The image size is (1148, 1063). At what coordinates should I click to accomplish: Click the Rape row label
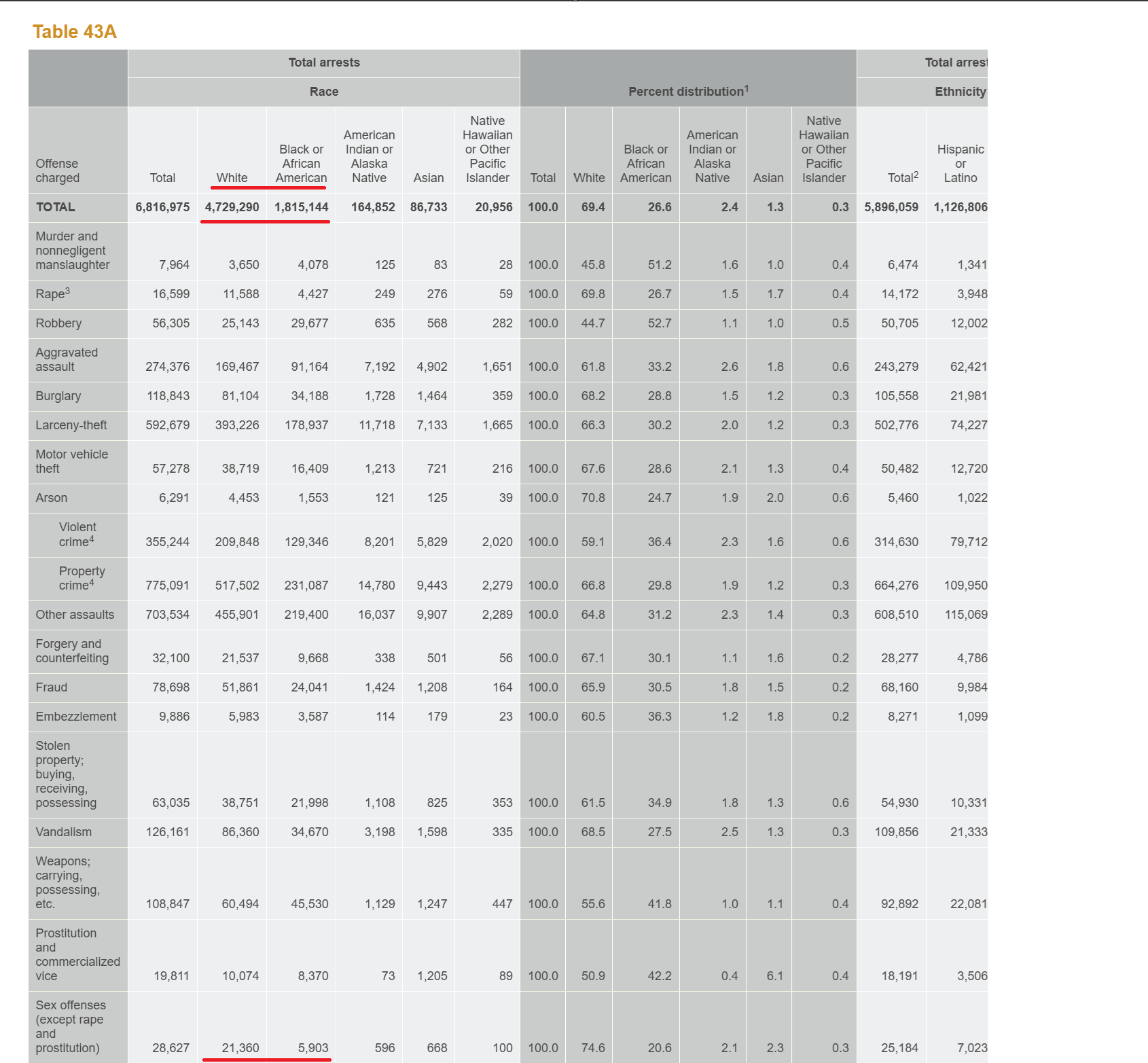[52, 293]
